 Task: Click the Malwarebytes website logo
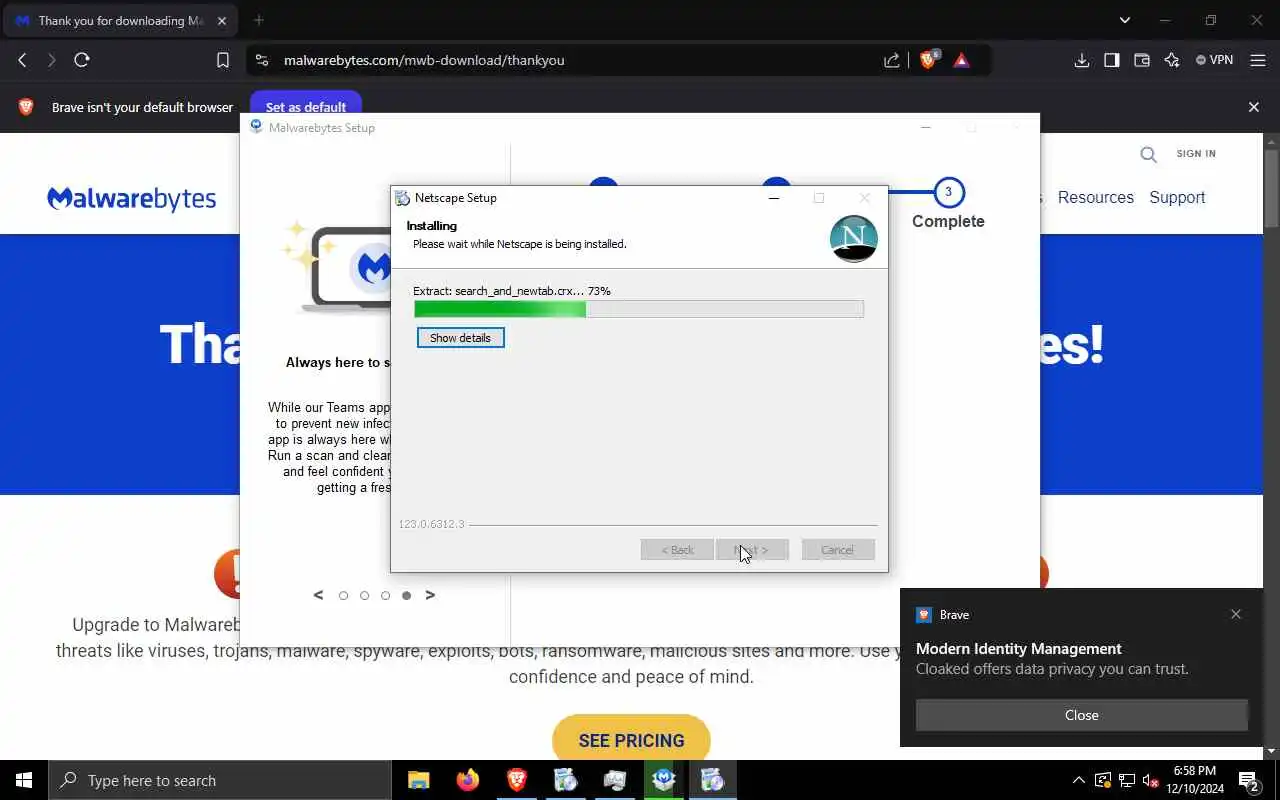tap(131, 198)
